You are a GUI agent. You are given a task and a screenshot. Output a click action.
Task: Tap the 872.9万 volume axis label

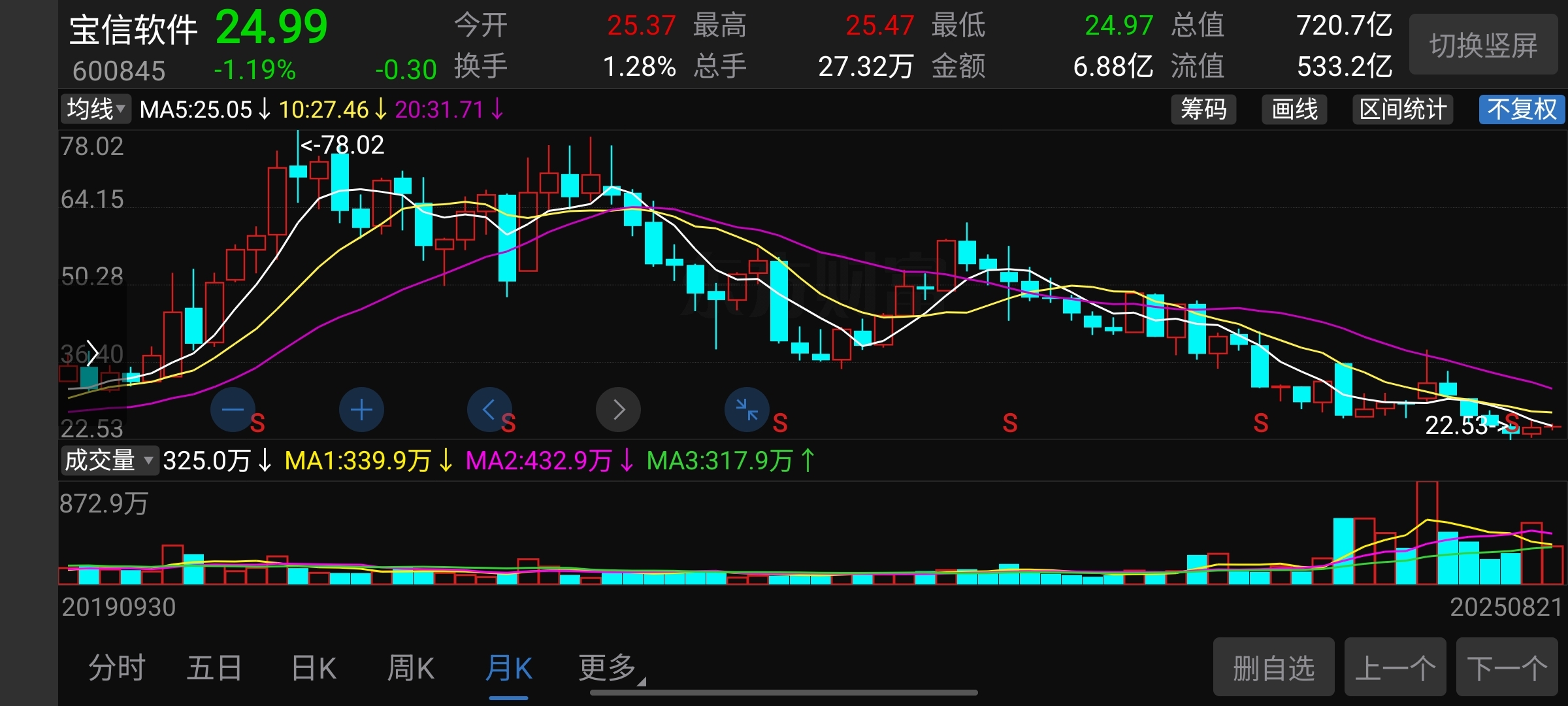(104, 504)
